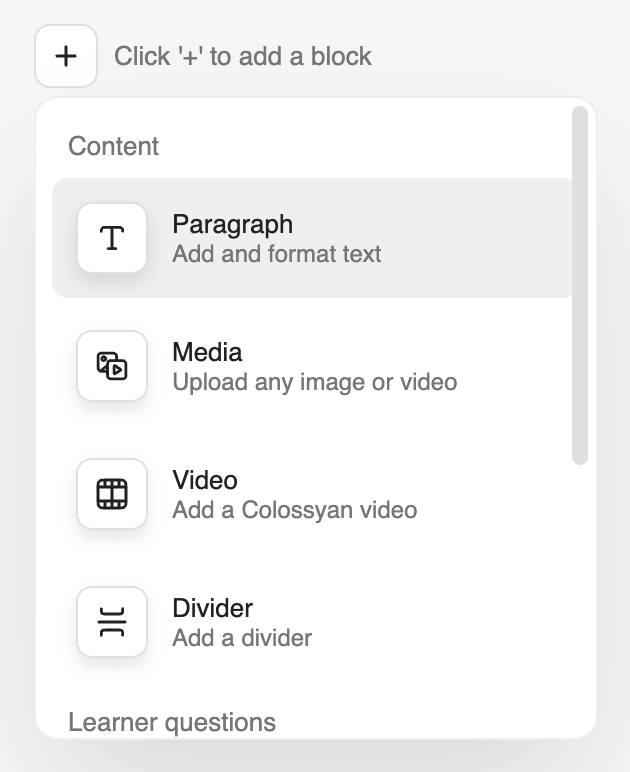Image resolution: width=630 pixels, height=772 pixels.
Task: Click the scrollbar track below the thumb
Action: [x=580, y=591]
